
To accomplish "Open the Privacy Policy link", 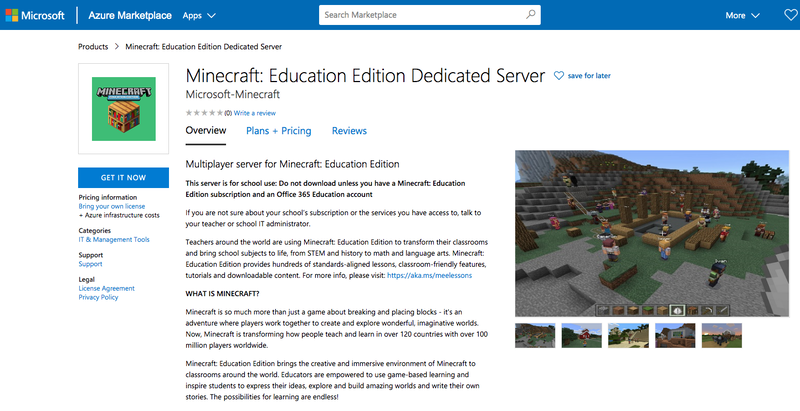I will coord(98,297).
